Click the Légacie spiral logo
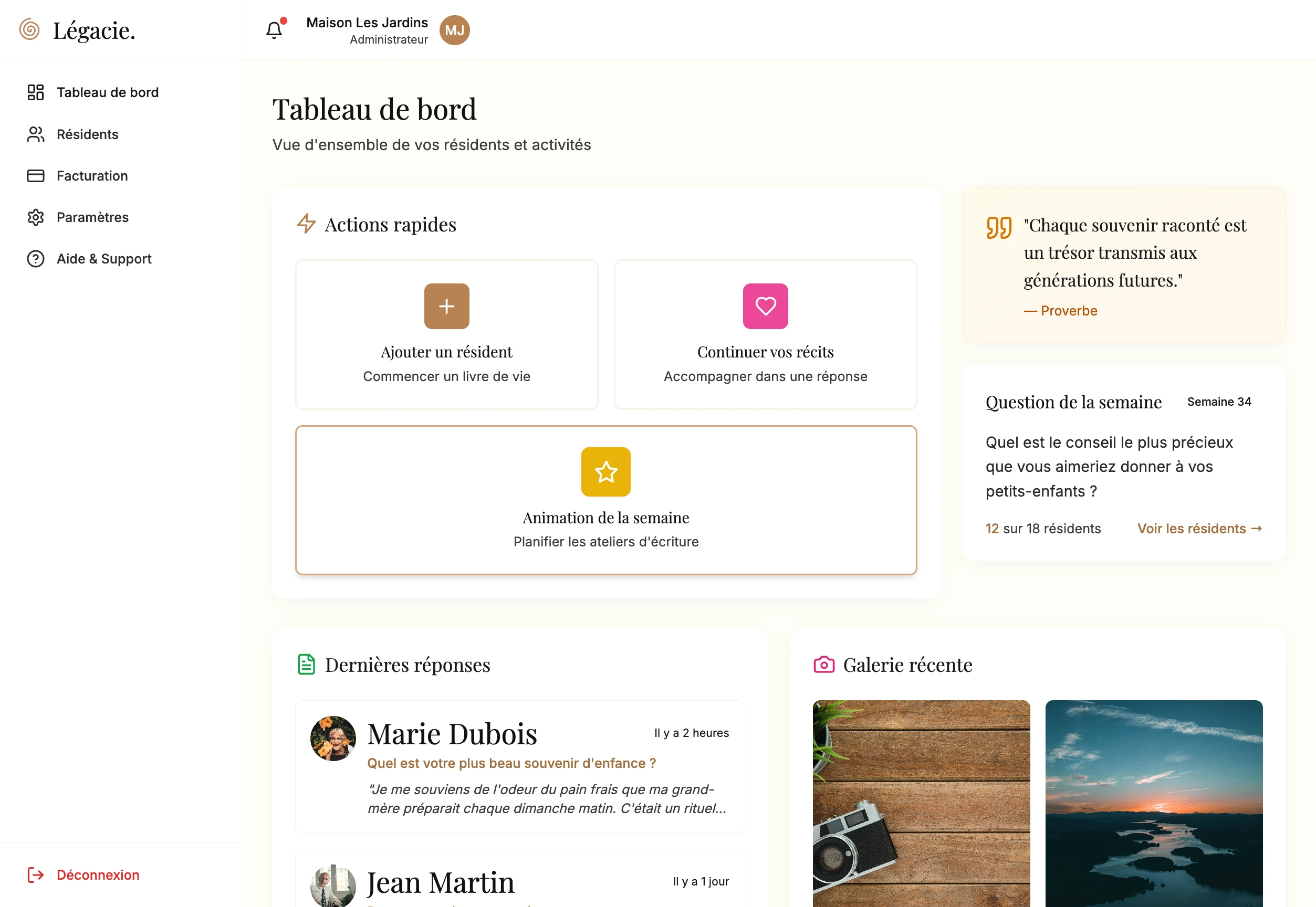Screen dimensions: 1316x907 pyautogui.click(x=29, y=29)
